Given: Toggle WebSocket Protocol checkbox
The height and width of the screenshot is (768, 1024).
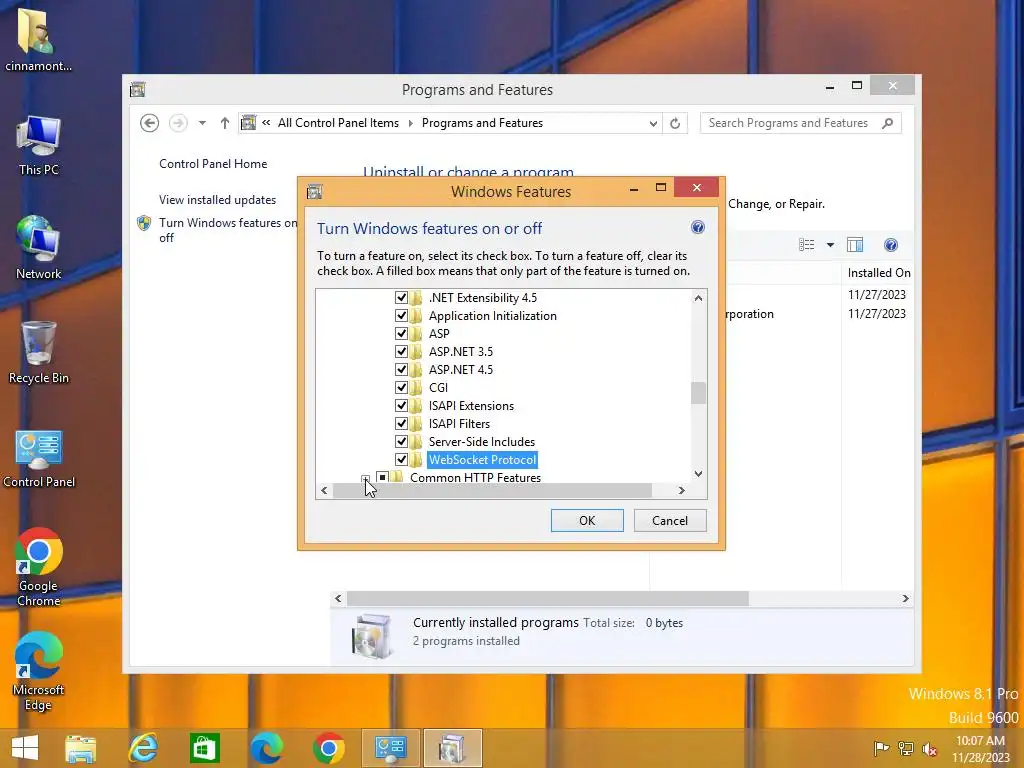Looking at the screenshot, I should click(x=401, y=460).
